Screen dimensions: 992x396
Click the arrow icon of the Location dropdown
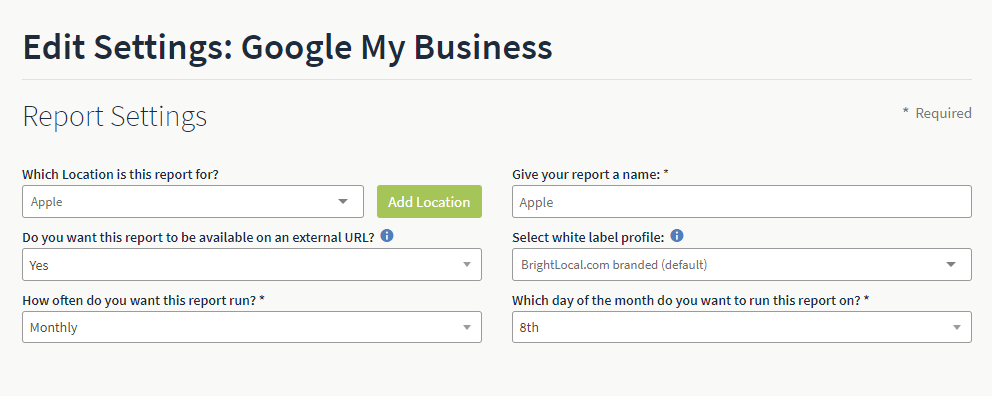(343, 202)
